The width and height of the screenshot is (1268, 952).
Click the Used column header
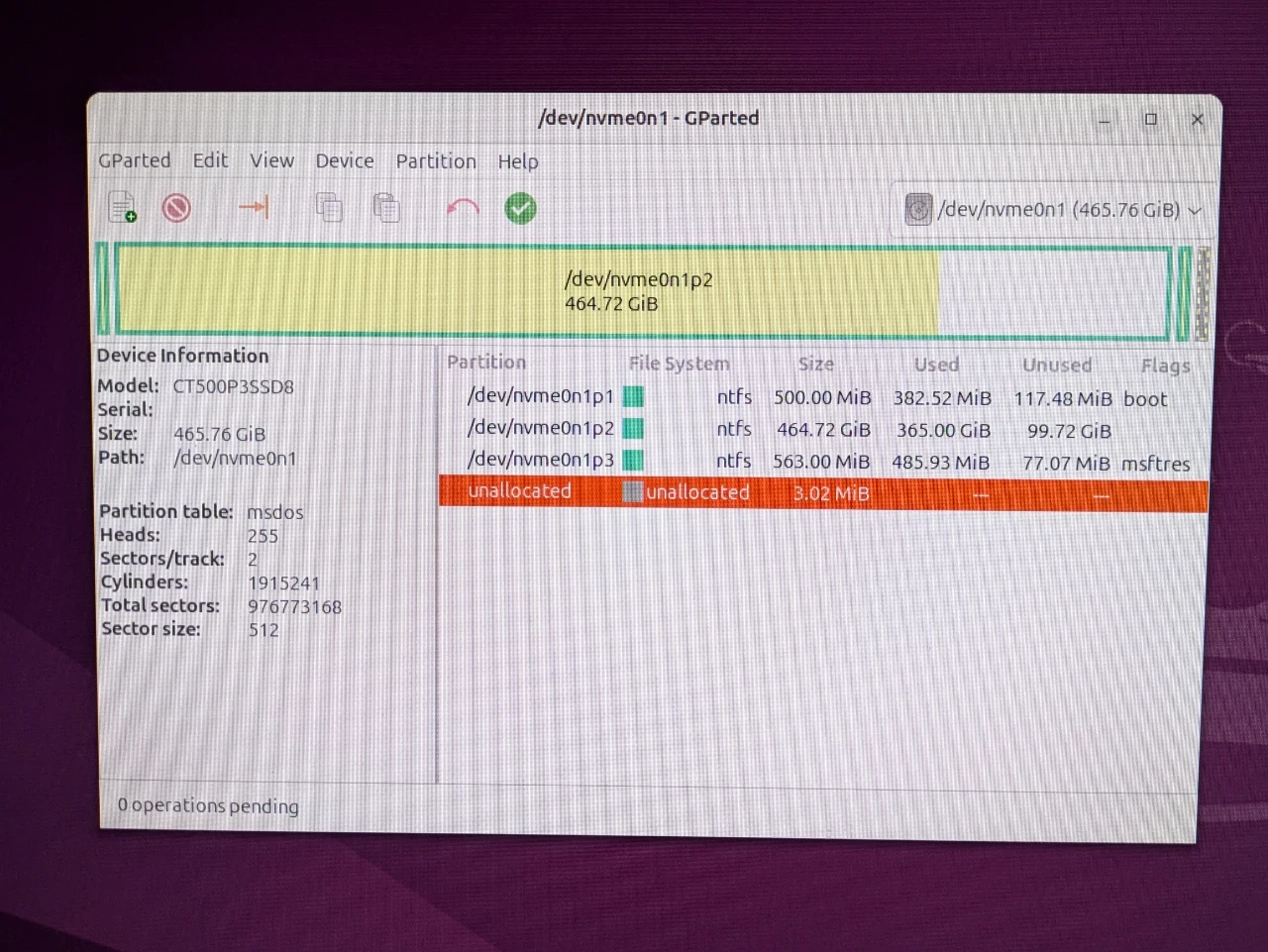[936, 365]
